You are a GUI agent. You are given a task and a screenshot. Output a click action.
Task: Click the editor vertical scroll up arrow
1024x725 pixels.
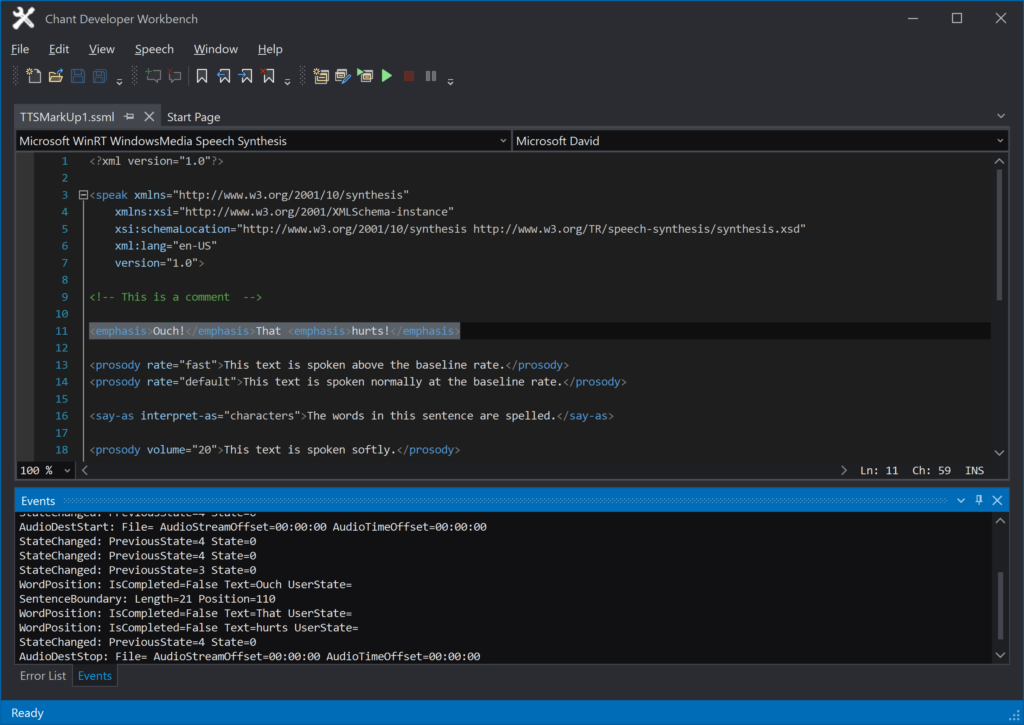pos(999,161)
